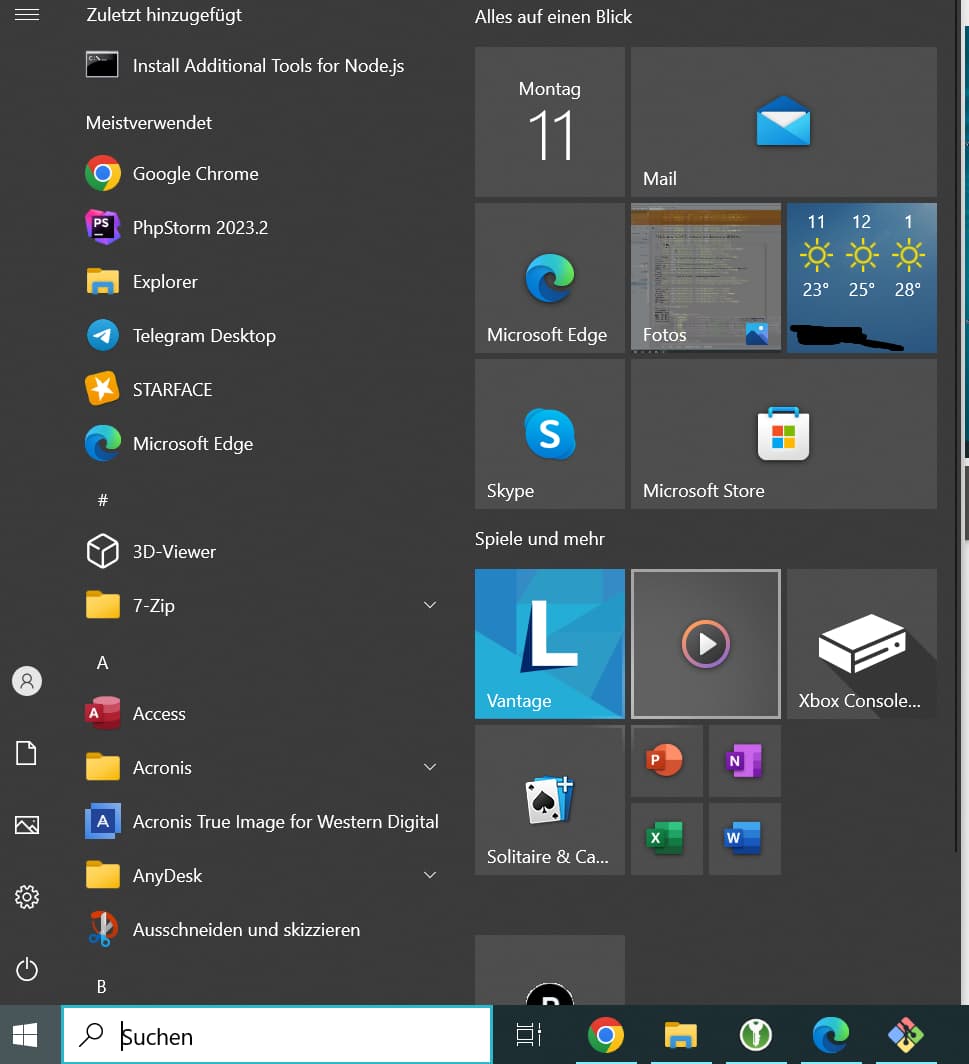This screenshot has width=969, height=1064.
Task: Click the Spiele und mehr group header
Action: [x=539, y=539]
